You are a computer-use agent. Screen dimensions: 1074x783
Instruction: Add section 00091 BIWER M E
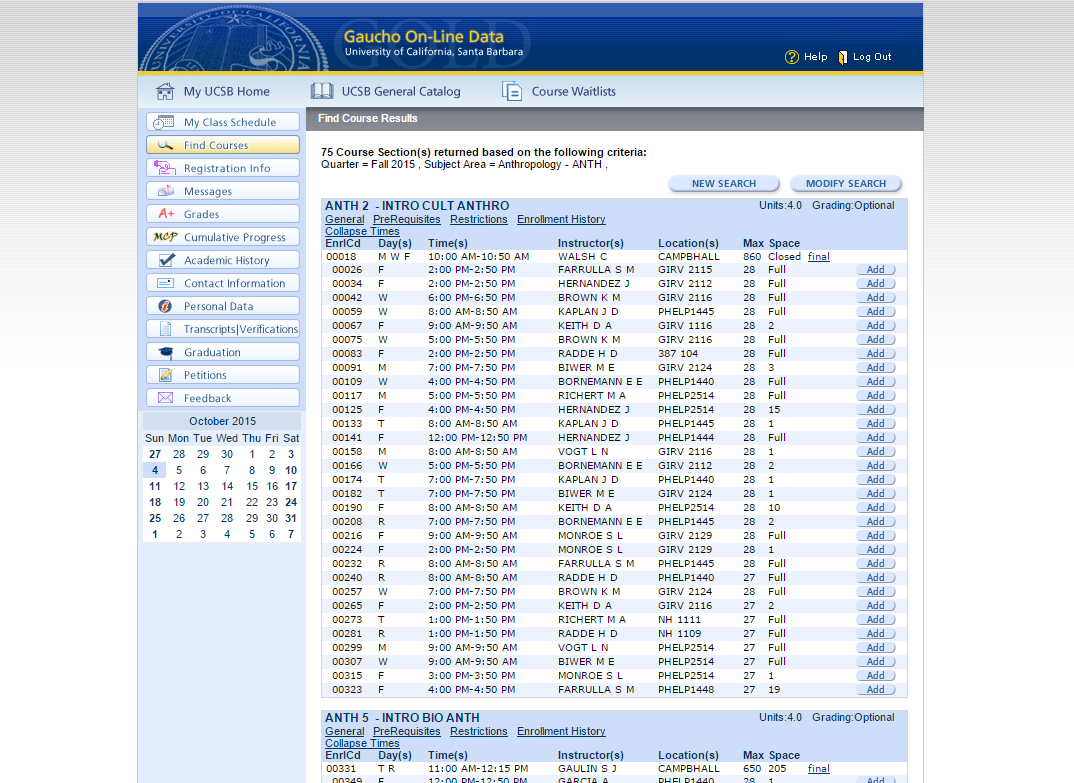[875, 368]
